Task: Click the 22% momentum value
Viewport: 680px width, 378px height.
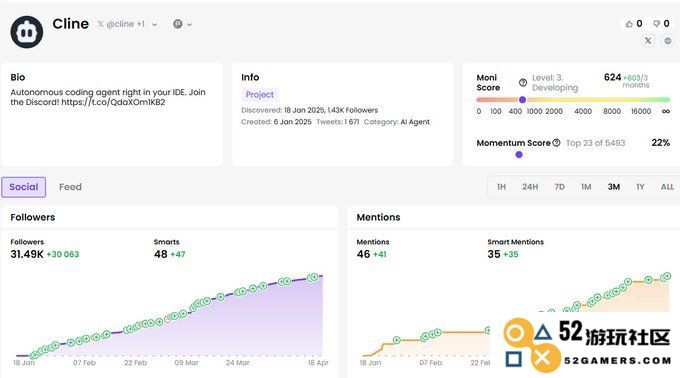Action: (660, 143)
